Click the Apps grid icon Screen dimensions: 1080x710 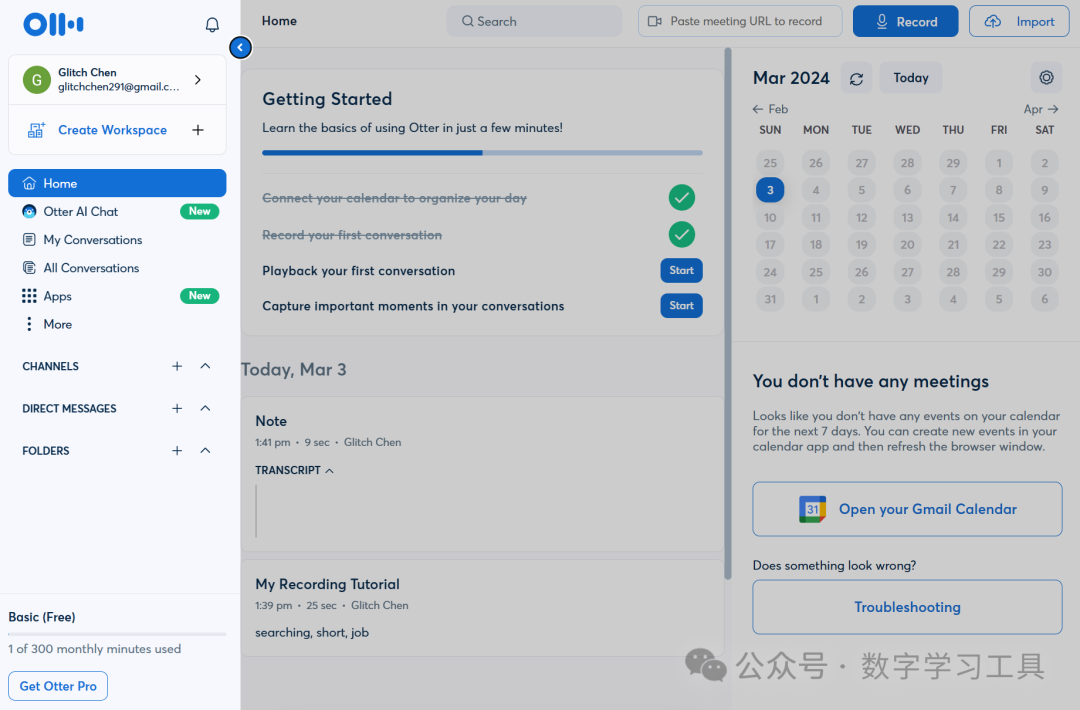tap(29, 296)
